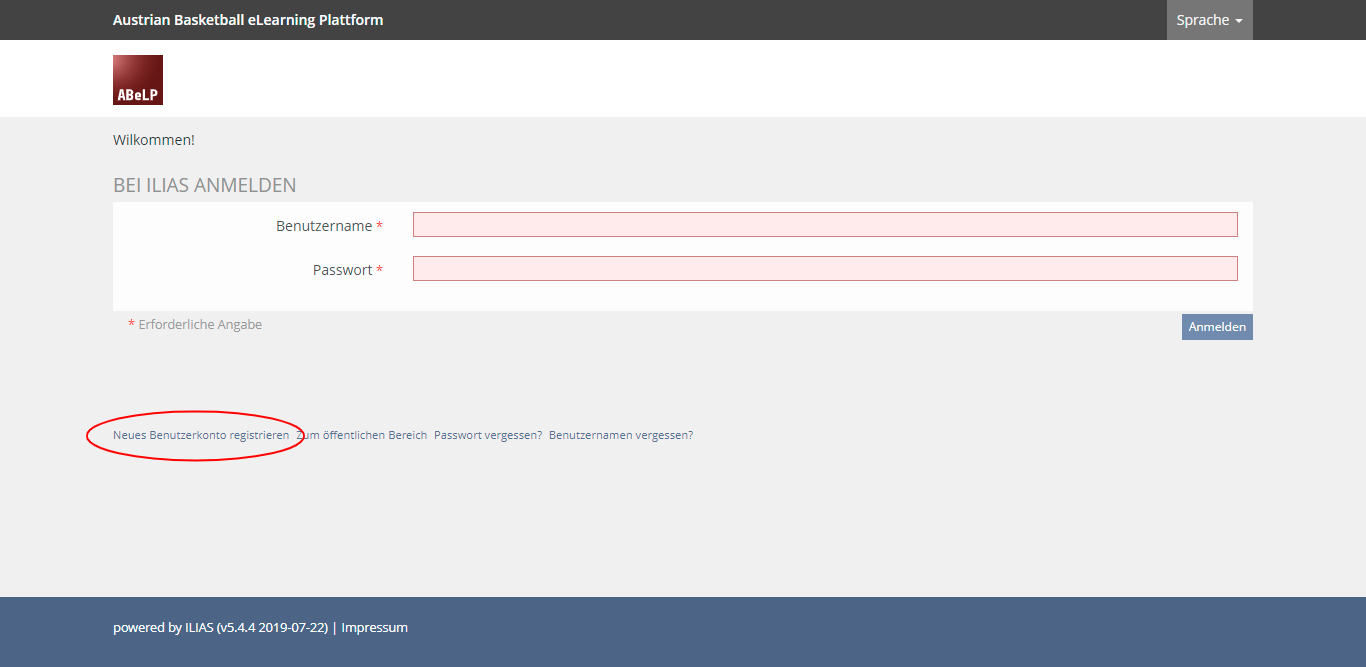Click the Passwort vergessen? link
The height and width of the screenshot is (667, 1366).
tap(488, 436)
